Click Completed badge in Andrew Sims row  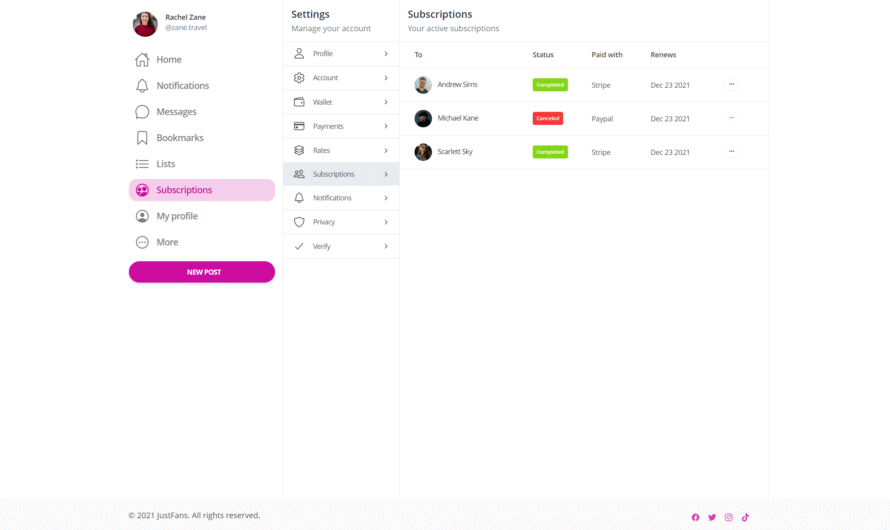coord(550,85)
